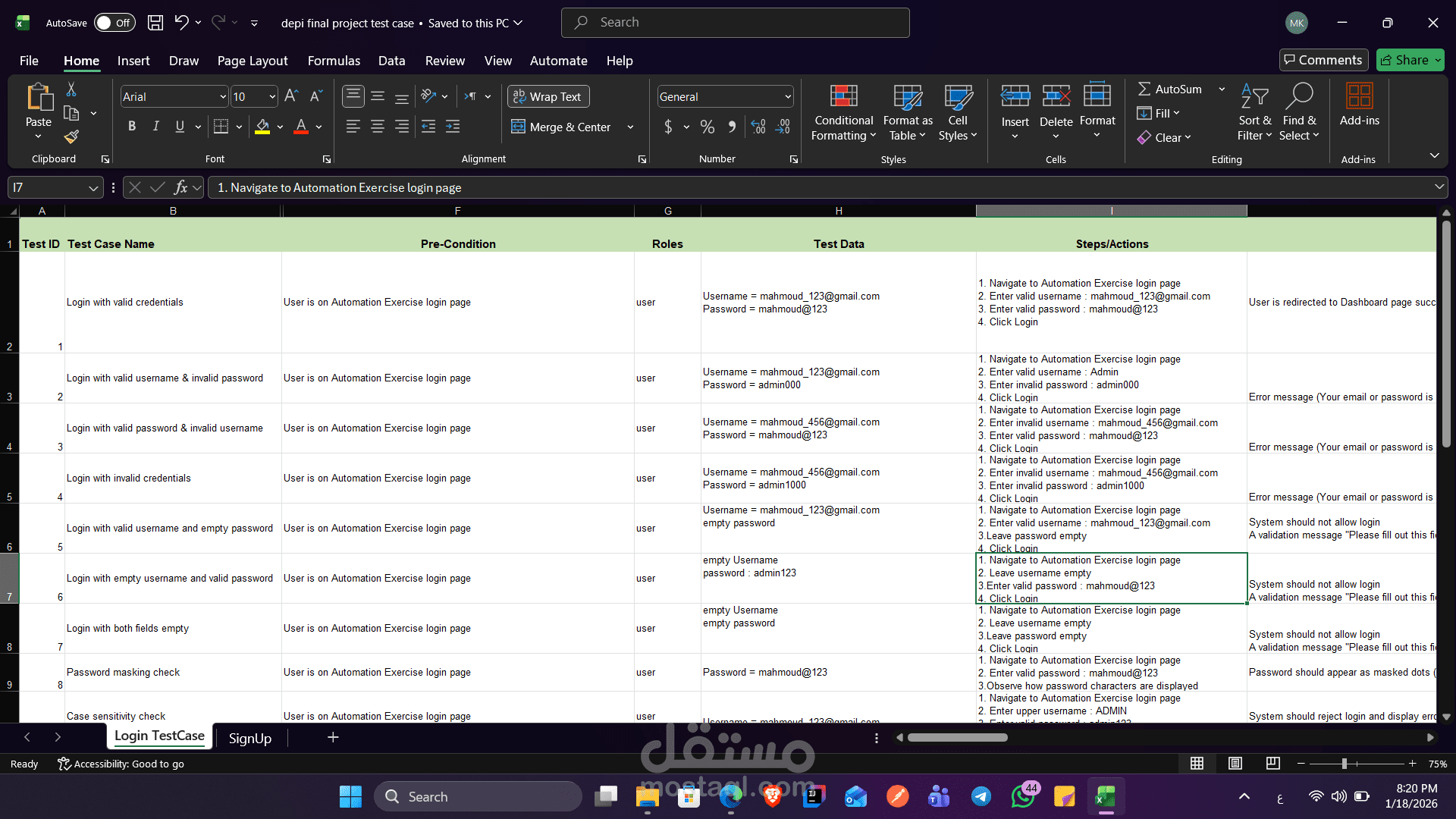The height and width of the screenshot is (819, 1456).
Task: Switch to Page Break Preview view
Action: (1273, 764)
